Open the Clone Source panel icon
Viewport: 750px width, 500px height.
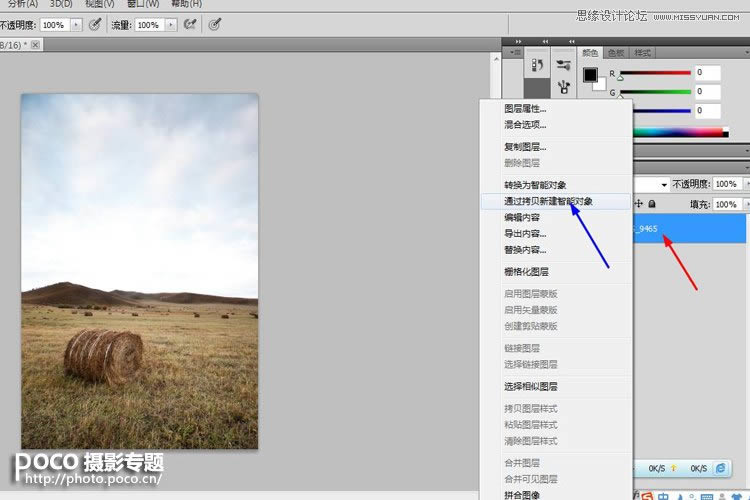pyautogui.click(x=564, y=87)
